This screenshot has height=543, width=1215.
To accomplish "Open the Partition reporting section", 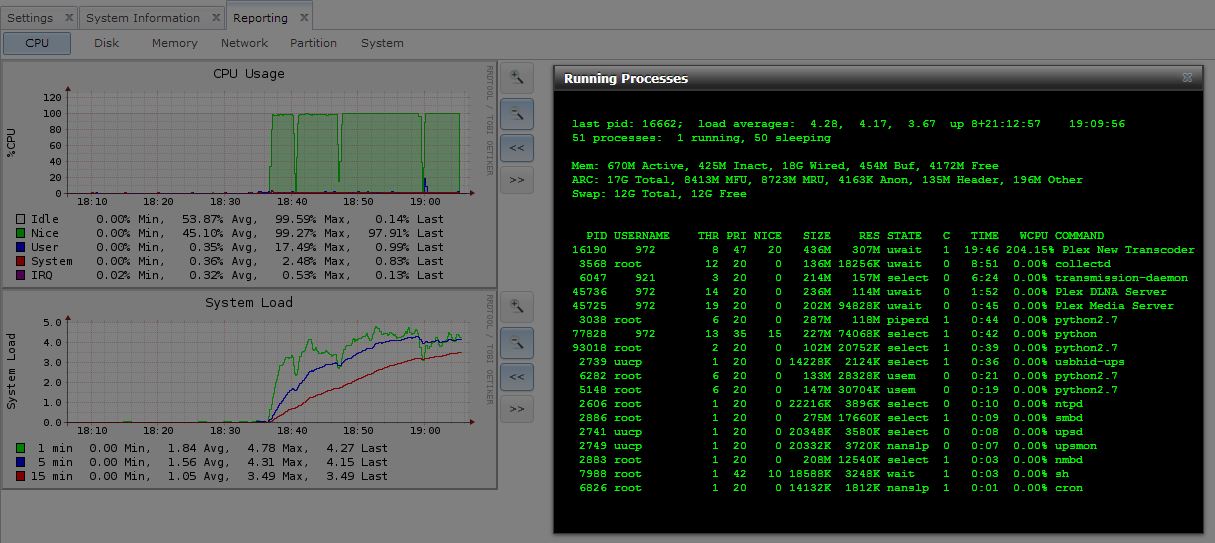I will (x=313, y=43).
